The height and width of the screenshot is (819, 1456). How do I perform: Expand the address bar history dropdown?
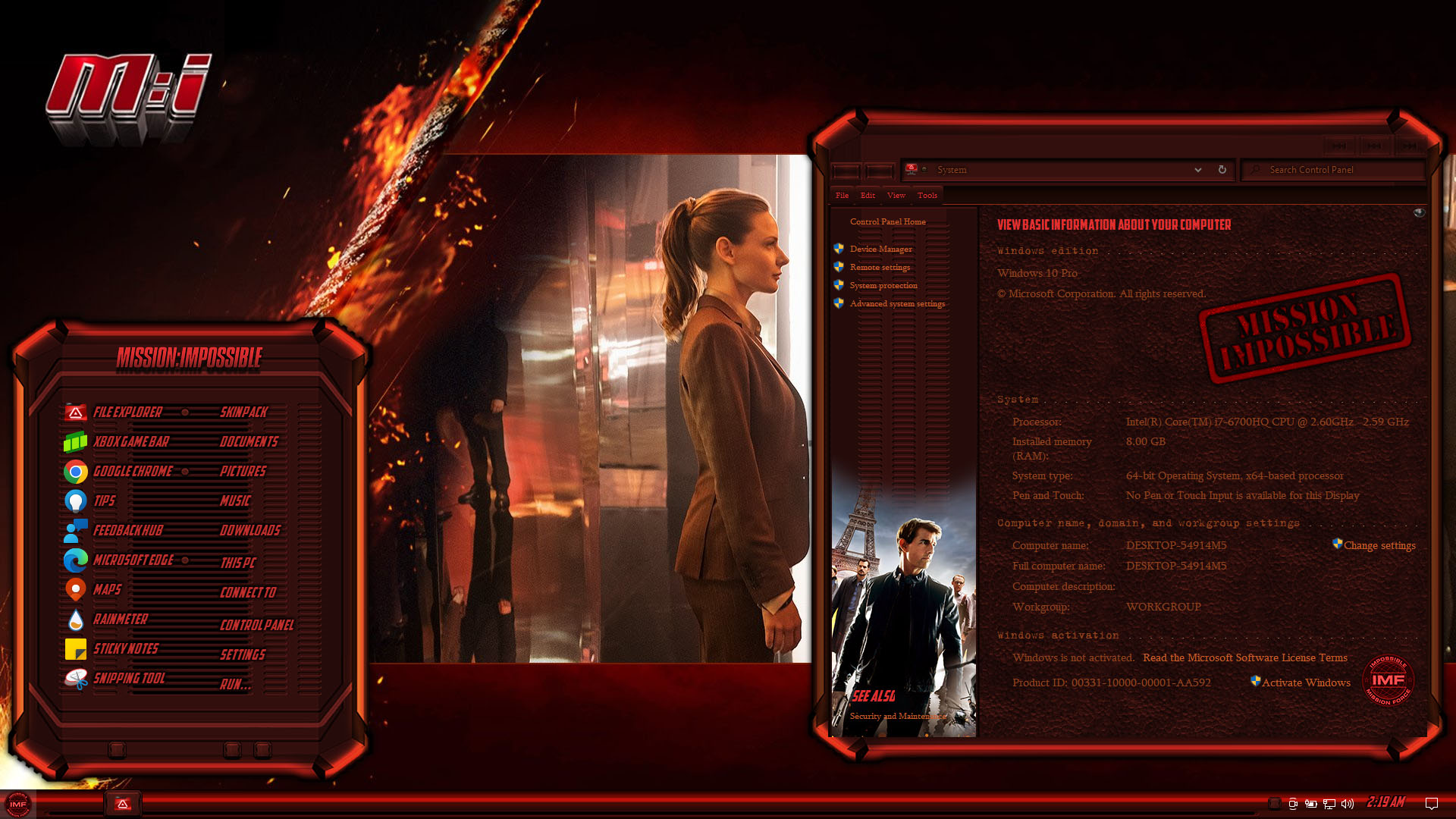click(x=1197, y=170)
